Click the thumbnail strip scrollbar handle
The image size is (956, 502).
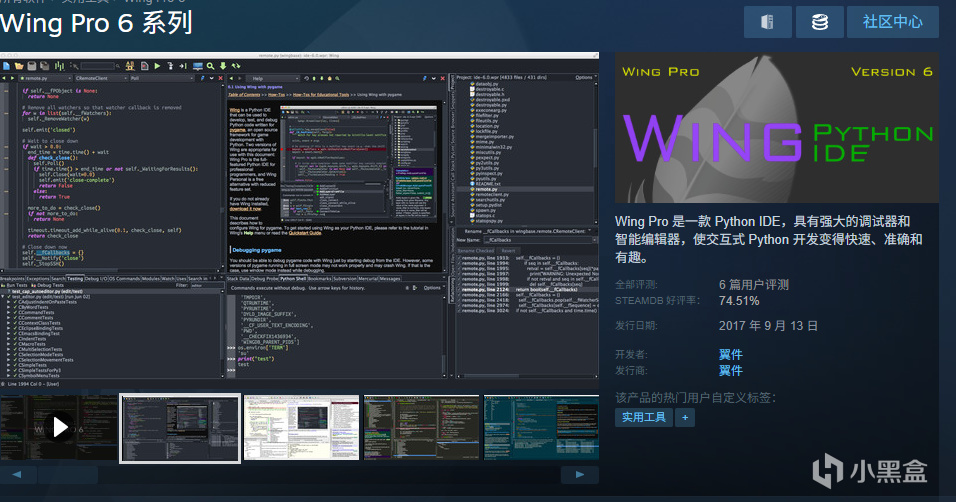point(68,475)
